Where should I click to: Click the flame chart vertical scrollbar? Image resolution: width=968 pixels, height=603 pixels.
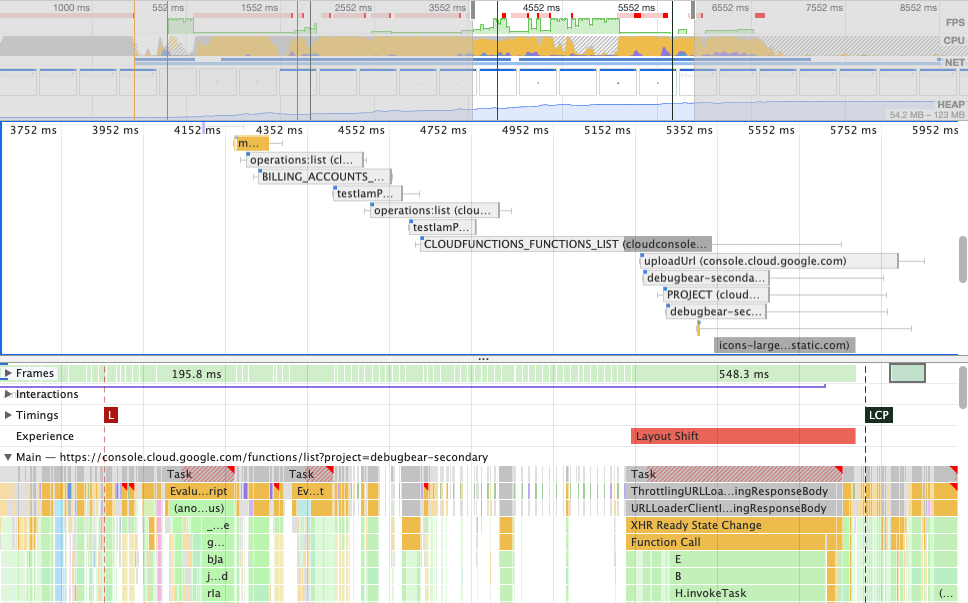[963, 388]
